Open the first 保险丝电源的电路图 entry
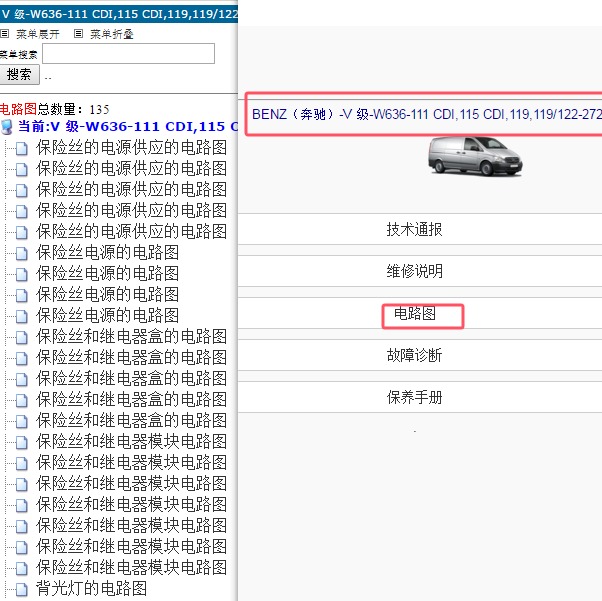The height and width of the screenshot is (601, 602). click(108, 253)
